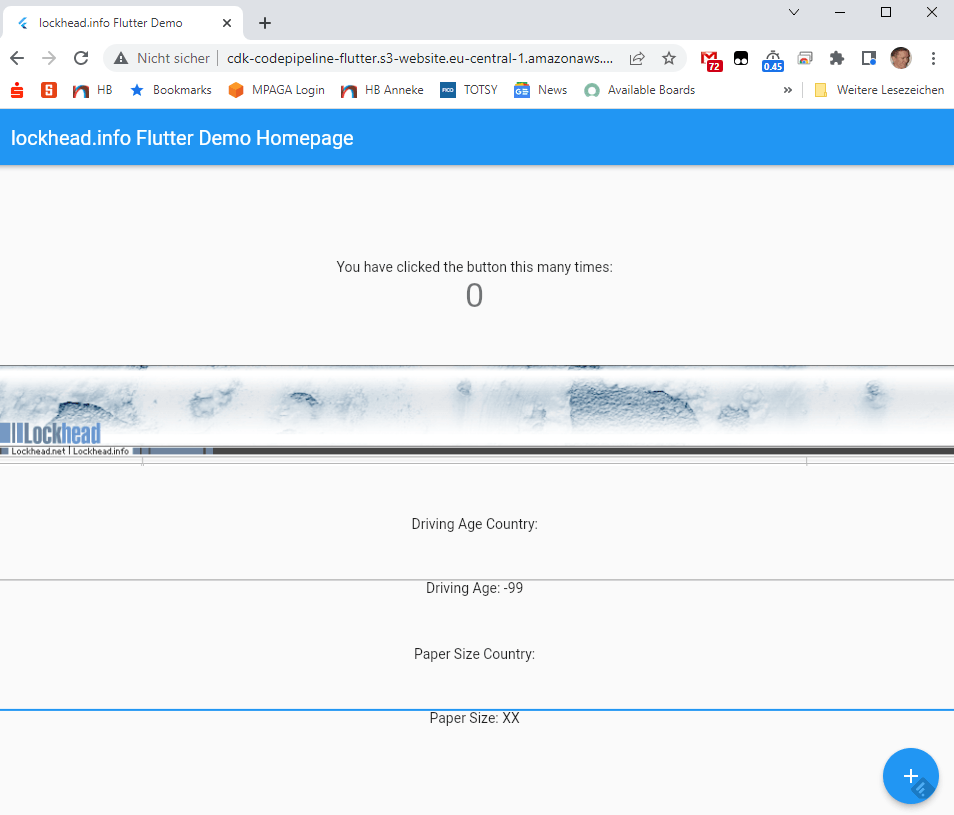
Task: Open the MPAGA Login bookmark
Action: click(x=277, y=90)
